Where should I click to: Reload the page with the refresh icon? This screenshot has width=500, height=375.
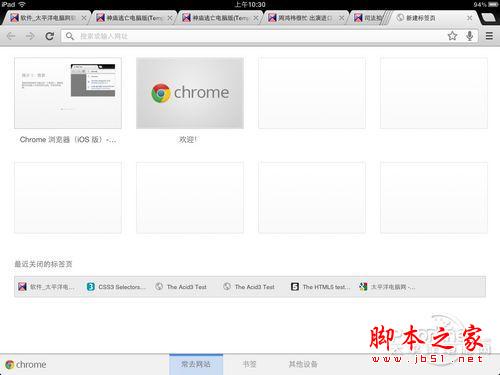pos(50,36)
